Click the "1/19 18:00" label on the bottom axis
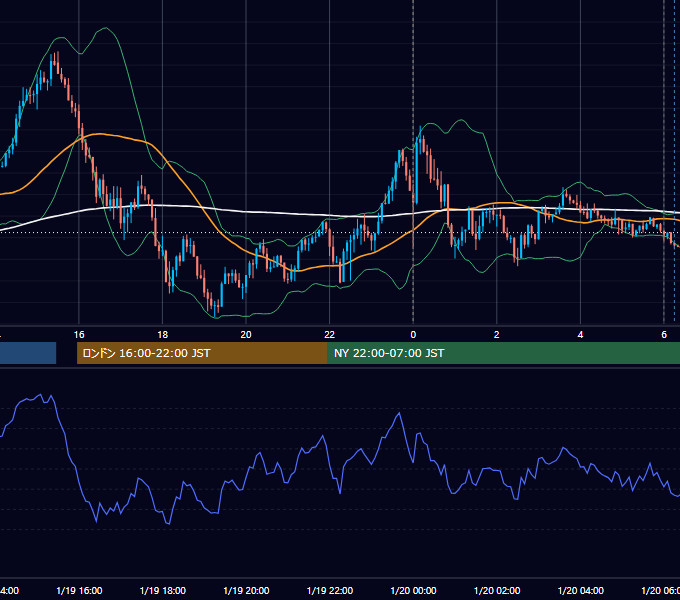The width and height of the screenshot is (680, 600). pyautogui.click(x=163, y=590)
